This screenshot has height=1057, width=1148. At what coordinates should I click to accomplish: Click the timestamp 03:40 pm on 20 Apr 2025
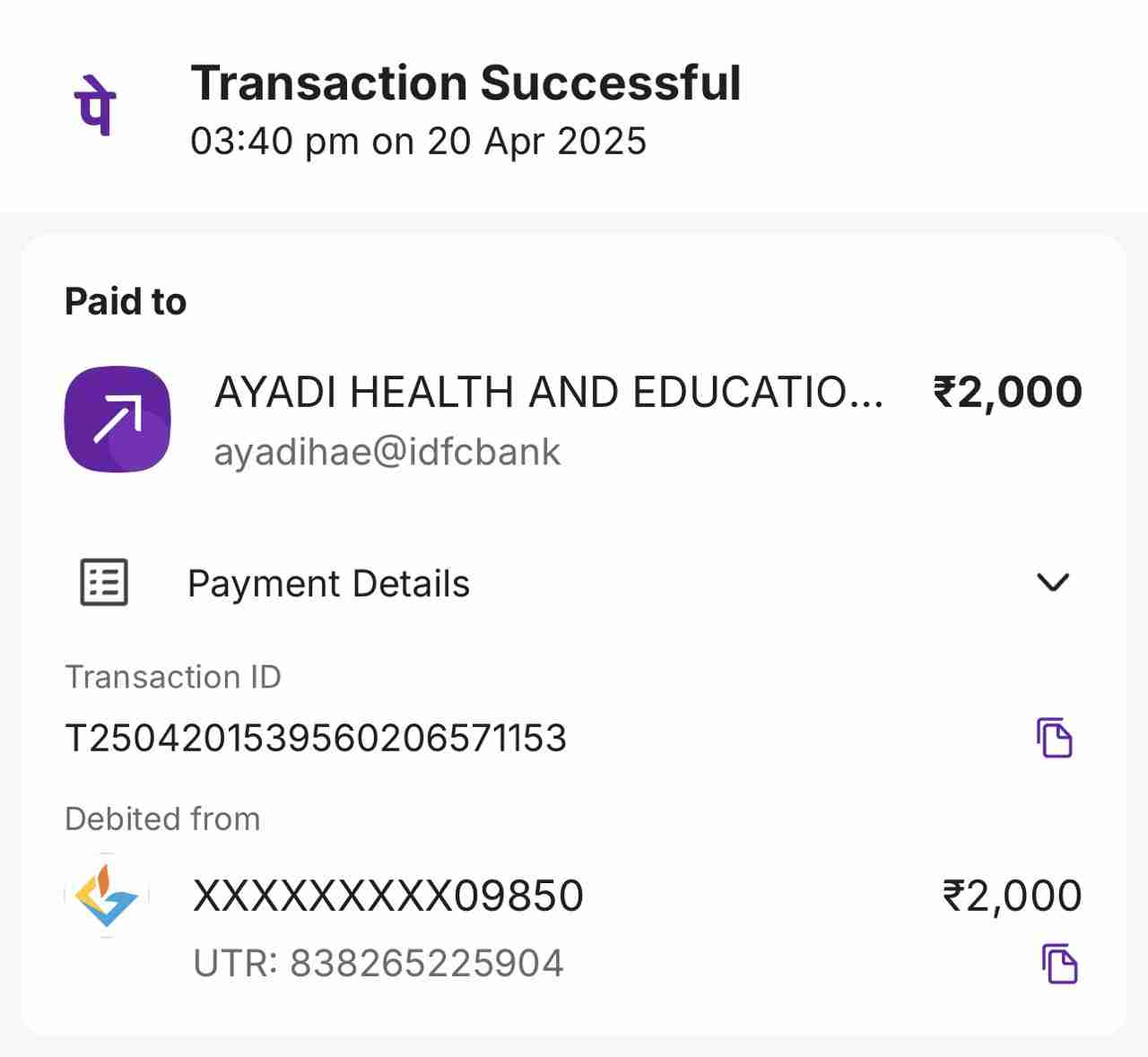tap(418, 142)
